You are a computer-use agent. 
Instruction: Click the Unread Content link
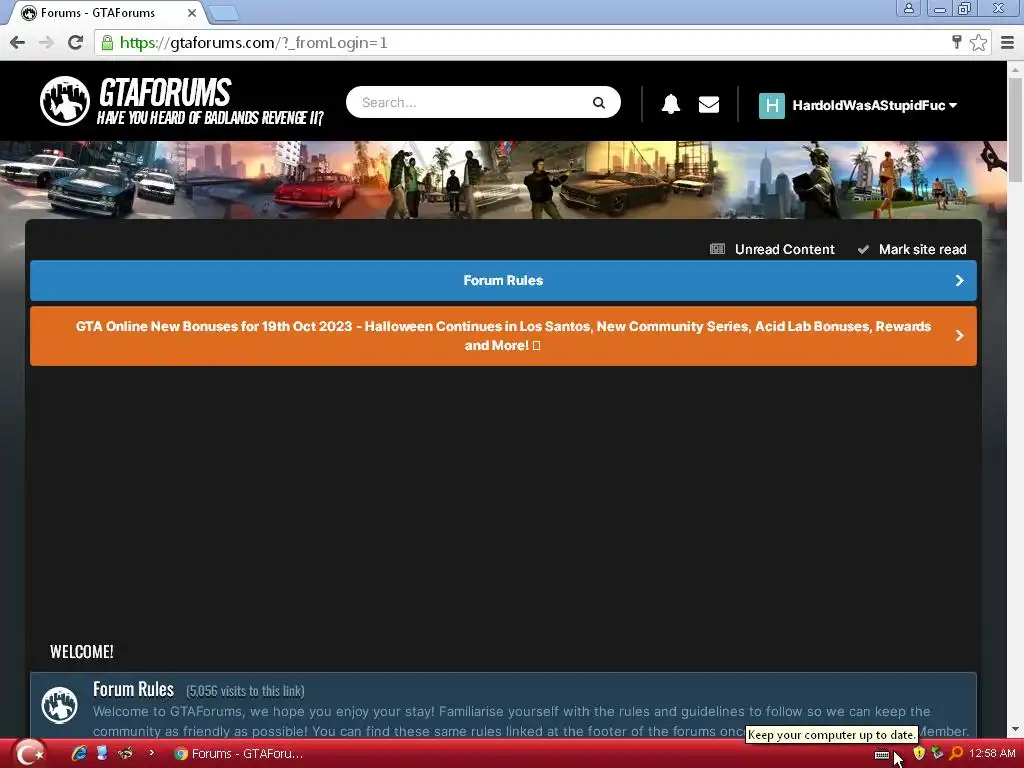[784, 249]
